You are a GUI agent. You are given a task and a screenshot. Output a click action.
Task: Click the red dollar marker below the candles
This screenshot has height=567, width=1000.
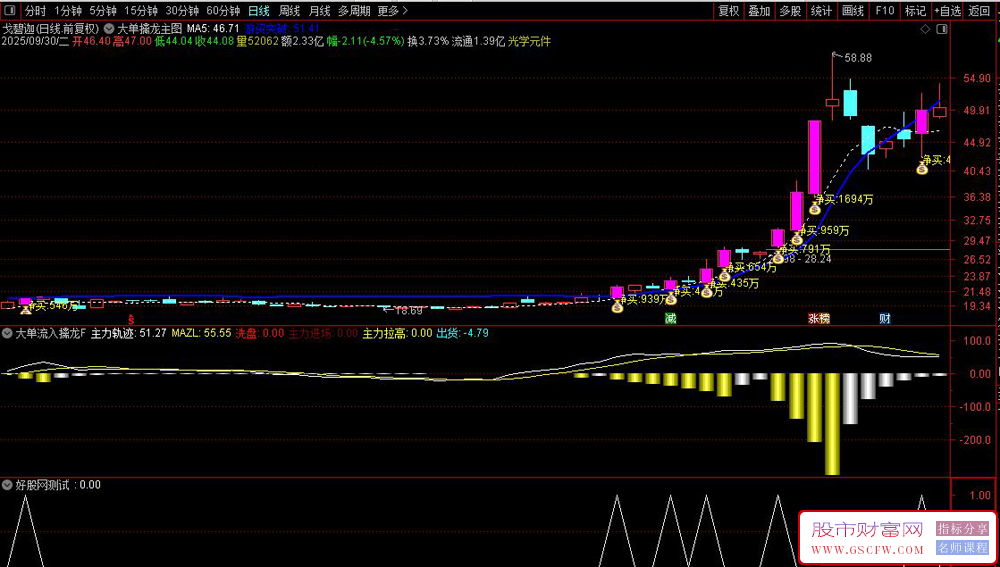coord(131,318)
